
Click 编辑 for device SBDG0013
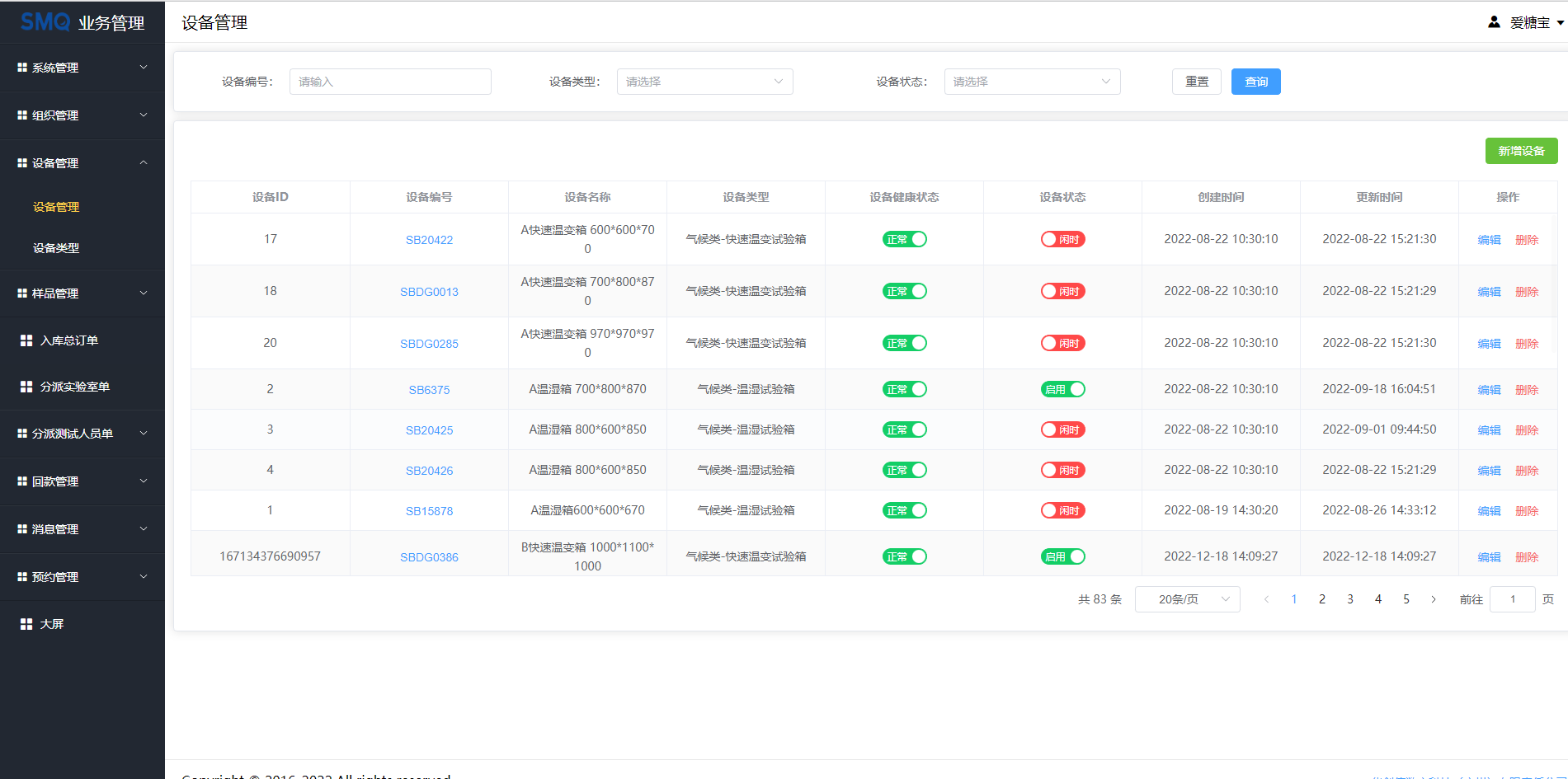[1490, 292]
